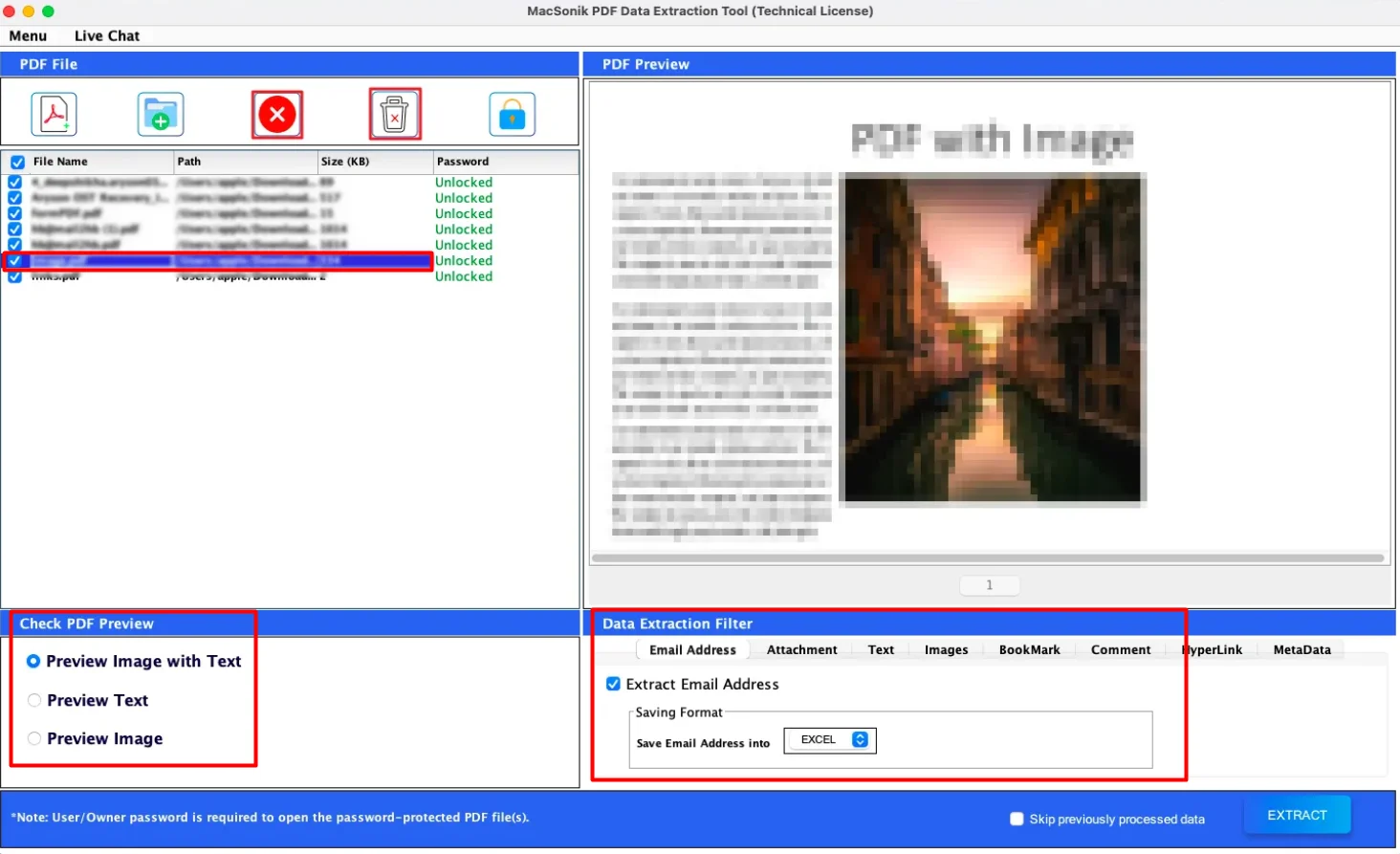Uncheck the checkbox of the links.pdf row

click(15, 276)
